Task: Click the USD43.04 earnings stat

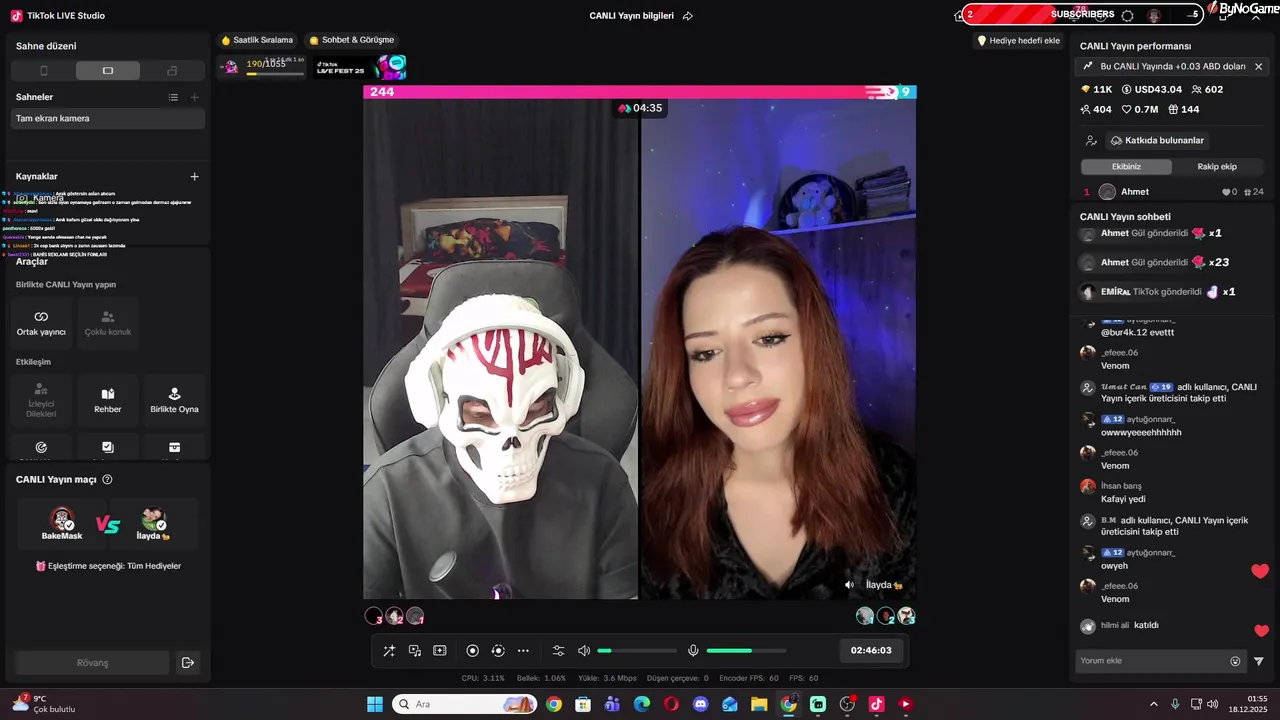Action: click(x=1151, y=89)
